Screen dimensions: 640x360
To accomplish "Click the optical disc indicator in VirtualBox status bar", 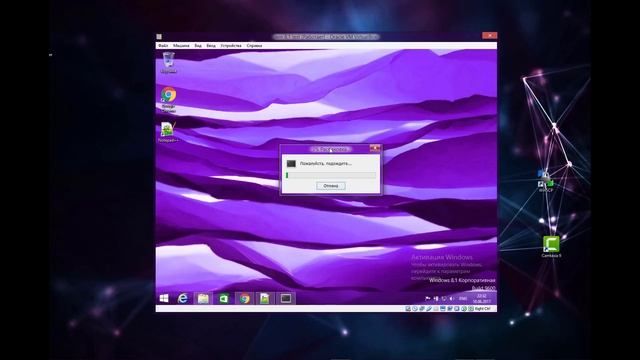I will tap(415, 309).
